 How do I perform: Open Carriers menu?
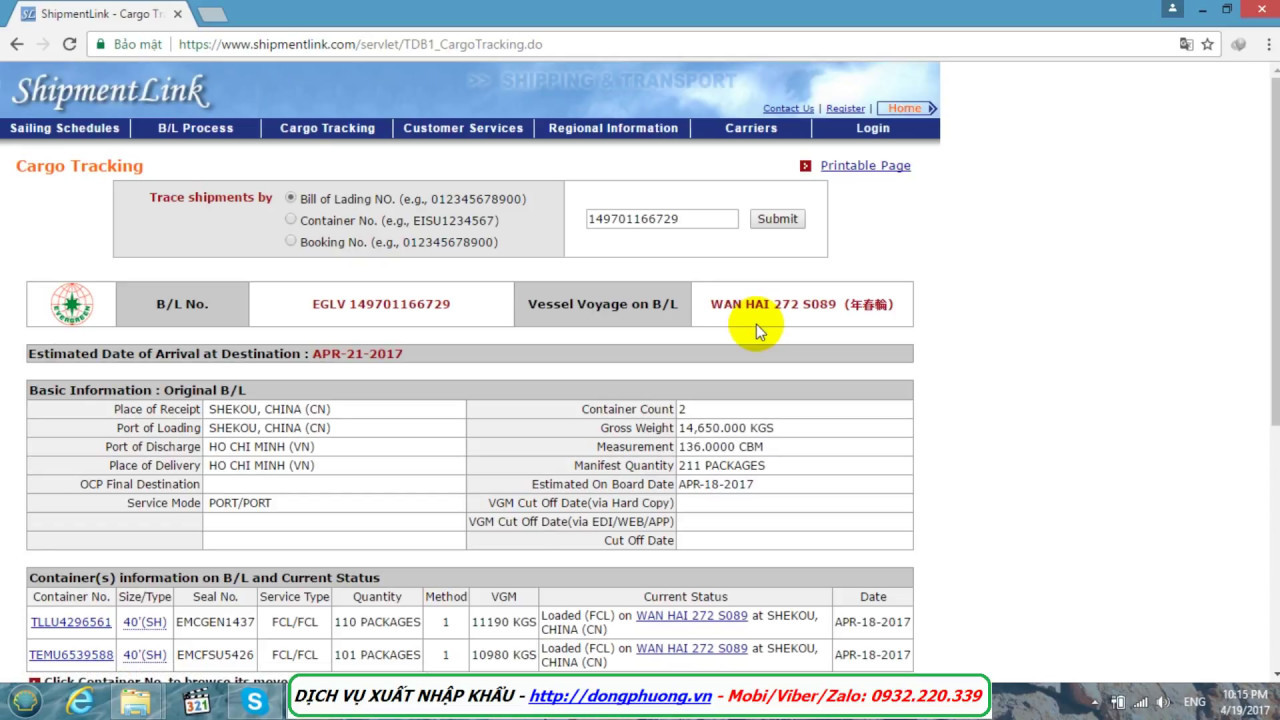[x=751, y=128]
